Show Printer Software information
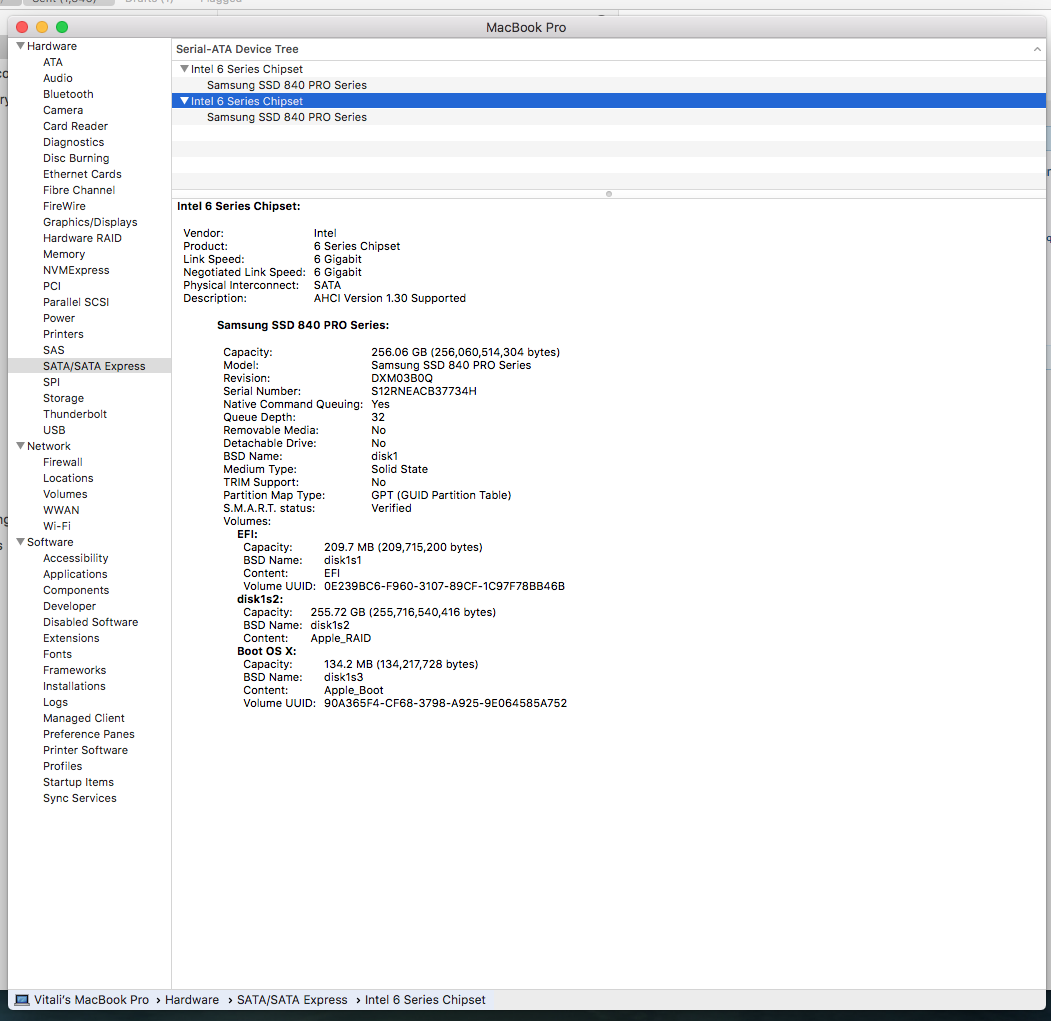Viewport: 1051px width, 1021px height. coord(85,750)
